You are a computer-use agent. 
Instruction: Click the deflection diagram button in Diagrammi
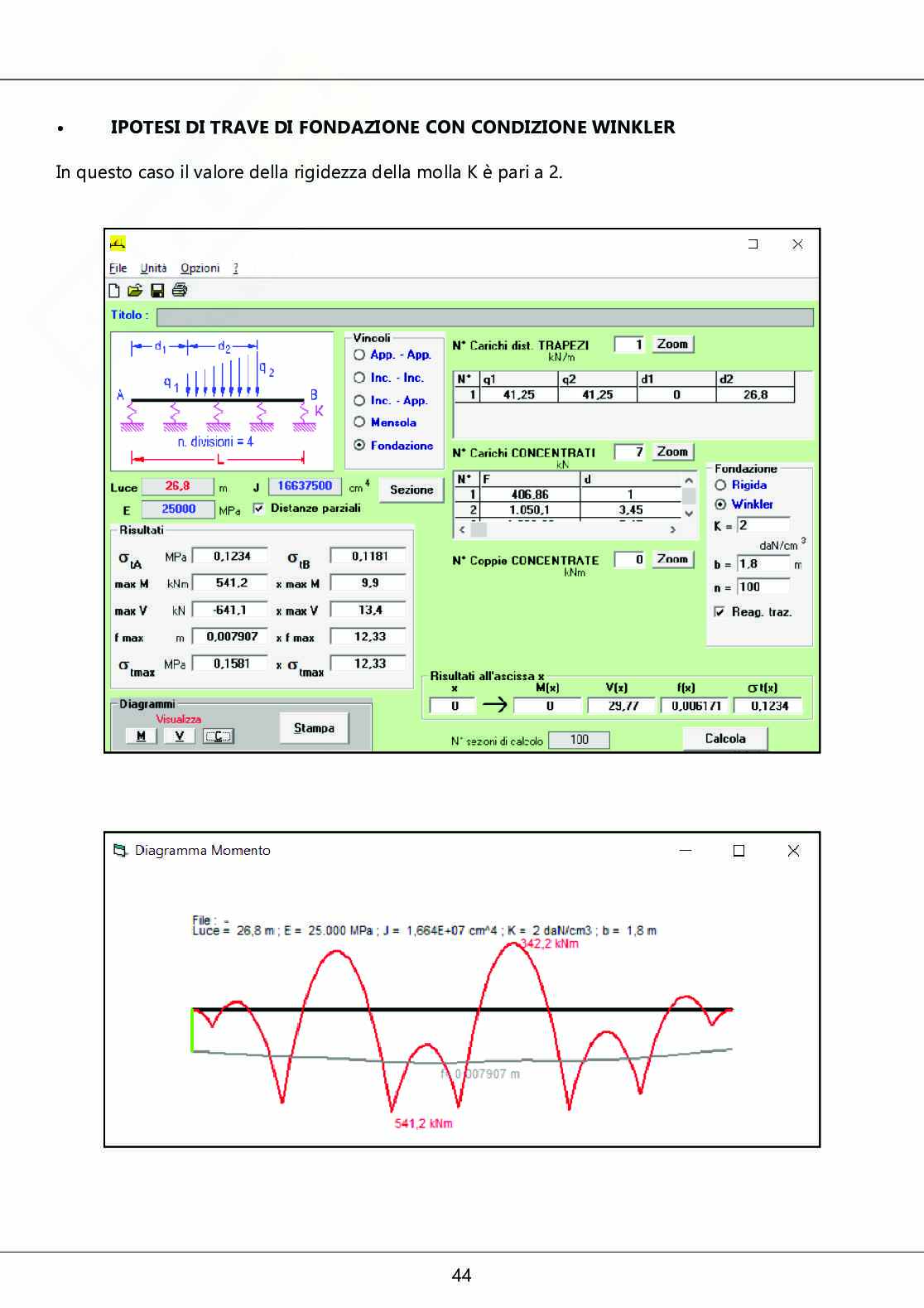[x=219, y=736]
